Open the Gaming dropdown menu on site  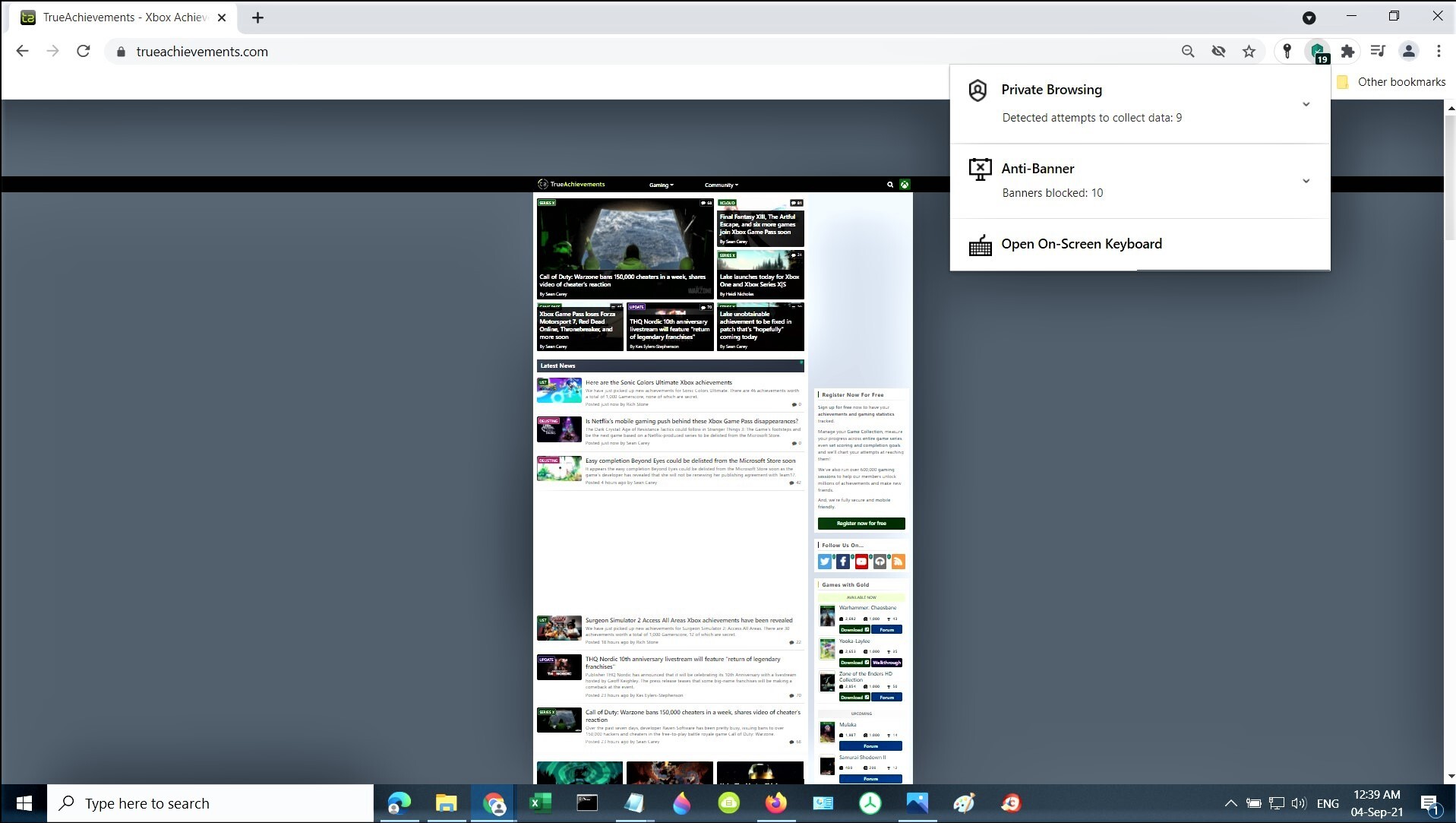pos(661,185)
